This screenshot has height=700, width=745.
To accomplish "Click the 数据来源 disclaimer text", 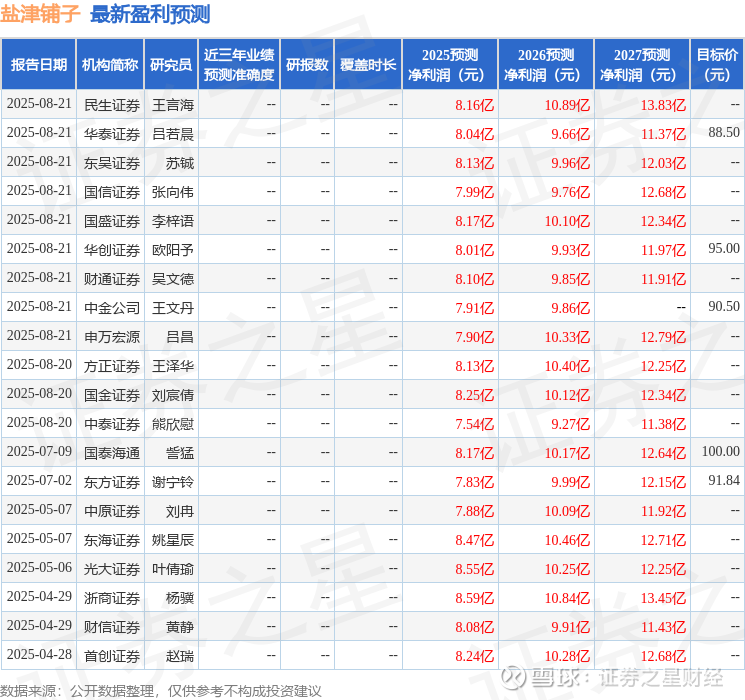I will pyautogui.click(x=161, y=690).
